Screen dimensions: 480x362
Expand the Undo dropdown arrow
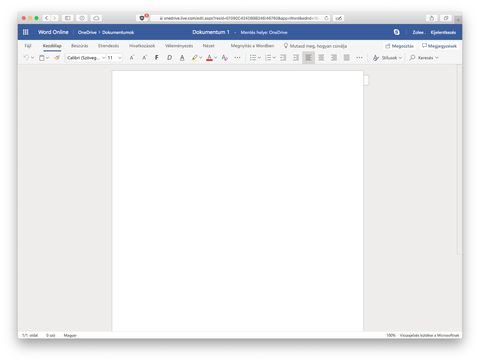click(32, 58)
